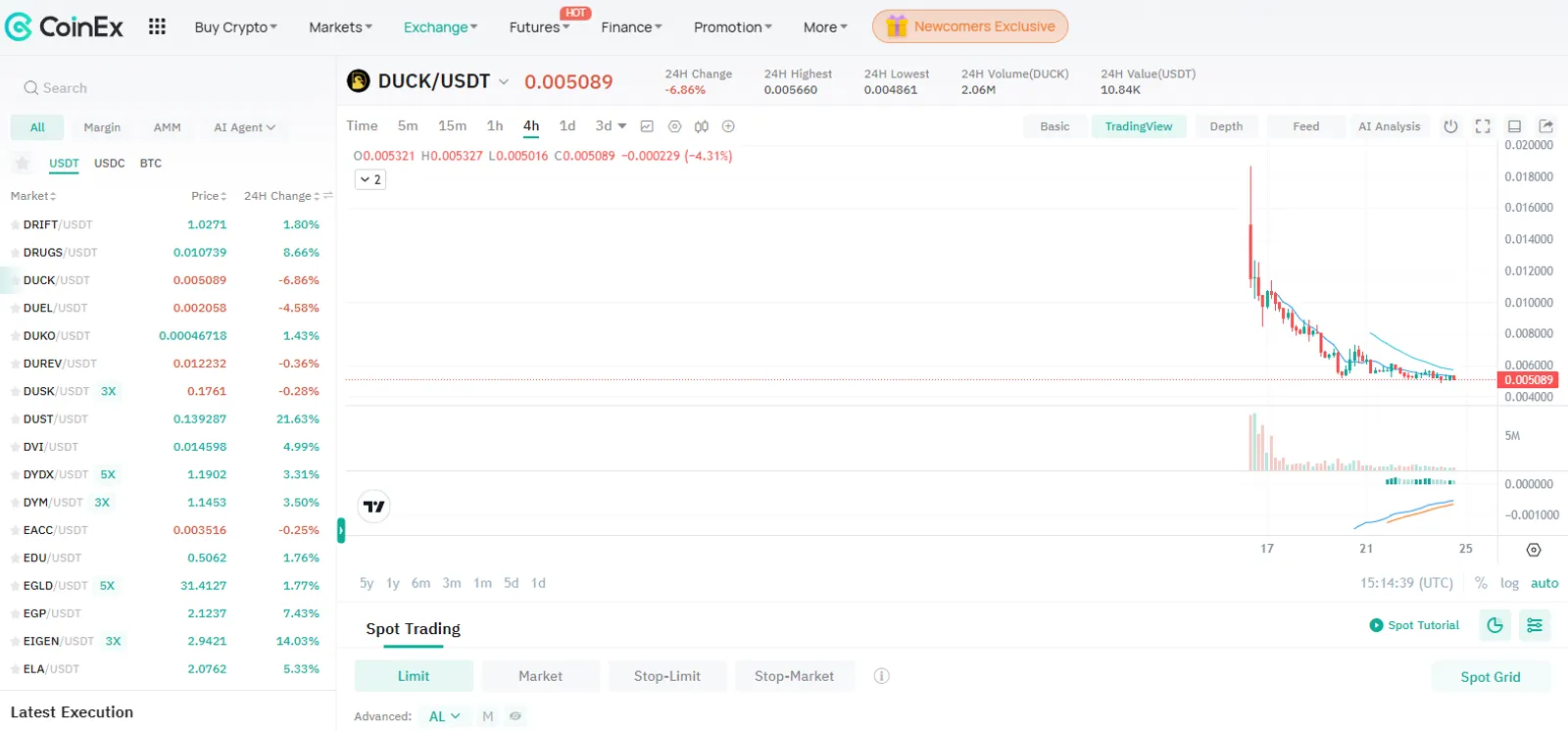Expand the Buy Crypto menu
Viewport: 1568px width, 731px height.
tap(235, 27)
